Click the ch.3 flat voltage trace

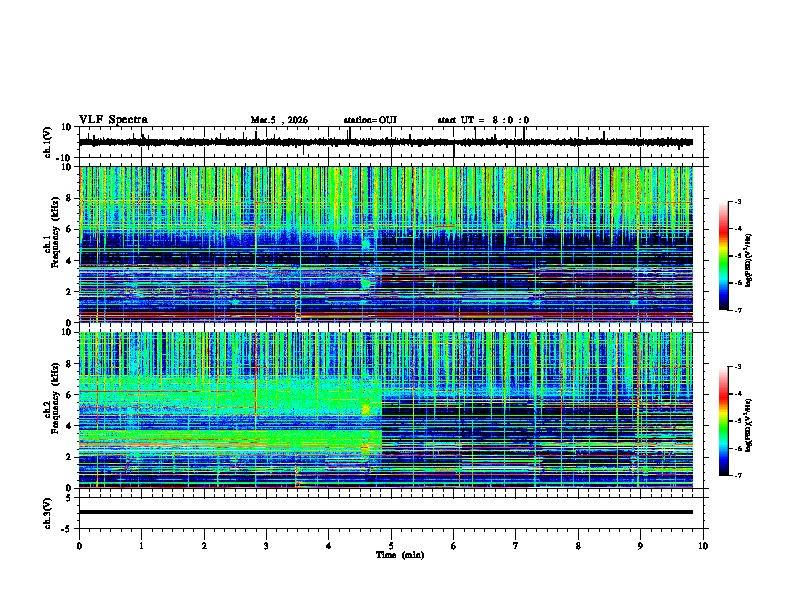(386, 512)
